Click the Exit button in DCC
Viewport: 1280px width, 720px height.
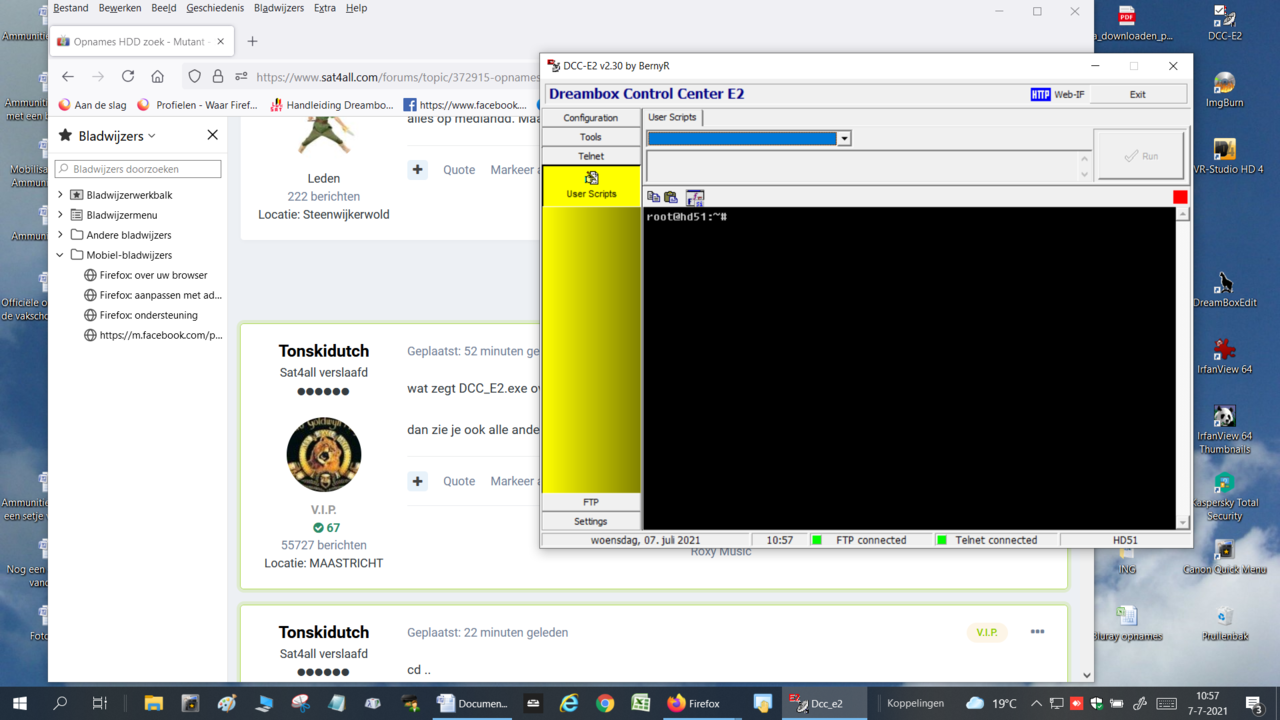[x=1137, y=94]
